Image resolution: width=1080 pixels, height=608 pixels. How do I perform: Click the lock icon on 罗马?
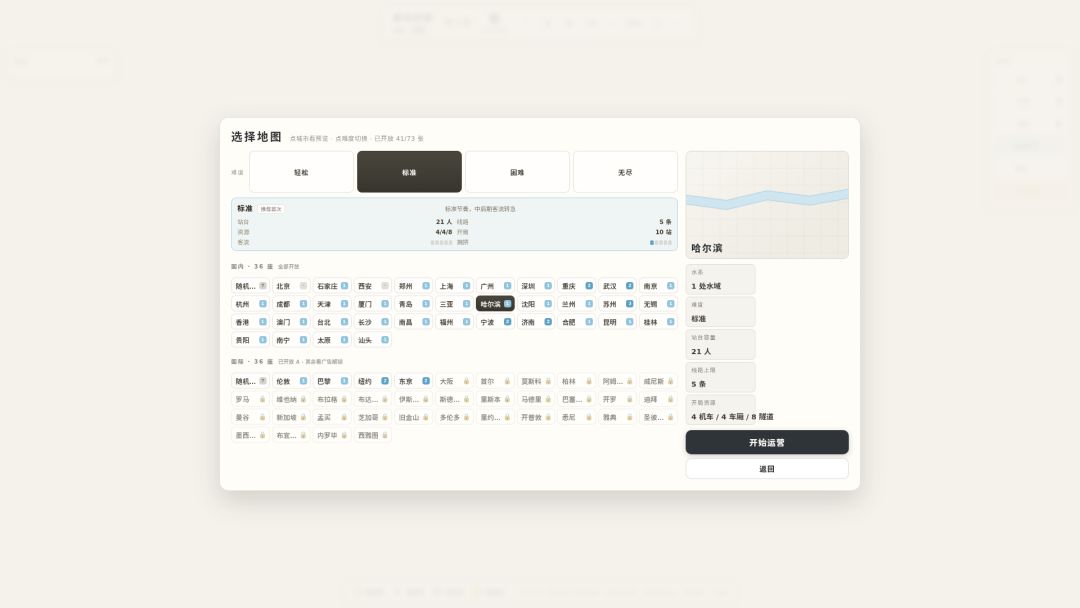[262, 399]
